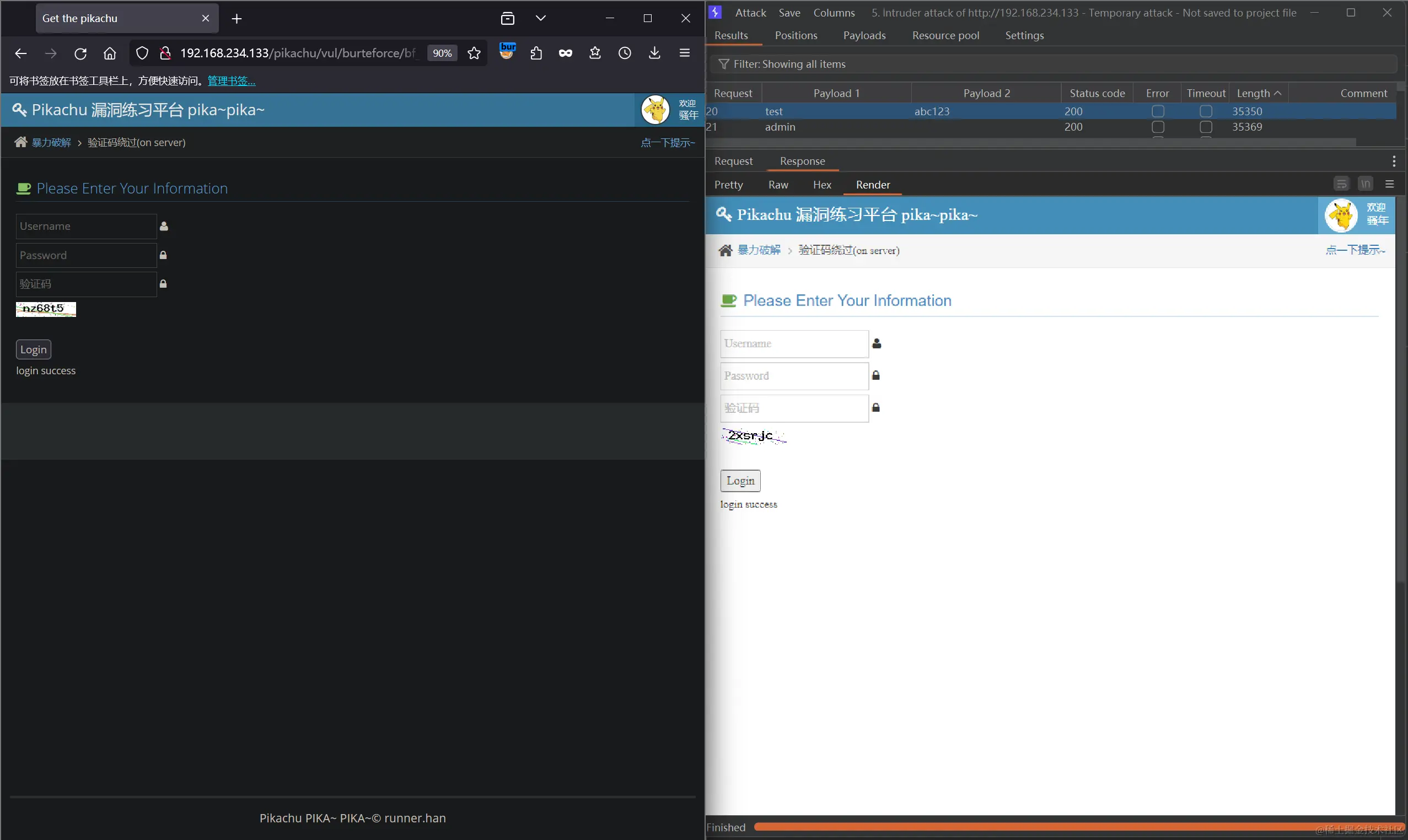Screen dimensions: 1408x840
Task: Switch to Hex response view
Action: 821,185
